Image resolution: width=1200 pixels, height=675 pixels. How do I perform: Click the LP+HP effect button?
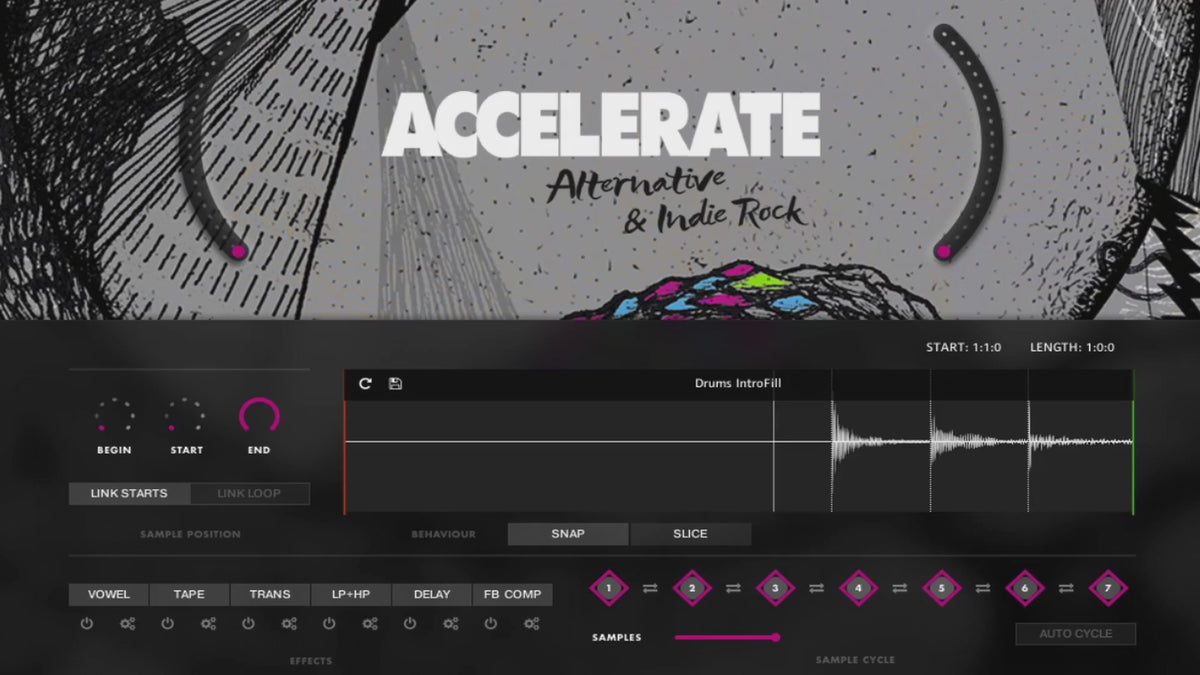click(351, 595)
